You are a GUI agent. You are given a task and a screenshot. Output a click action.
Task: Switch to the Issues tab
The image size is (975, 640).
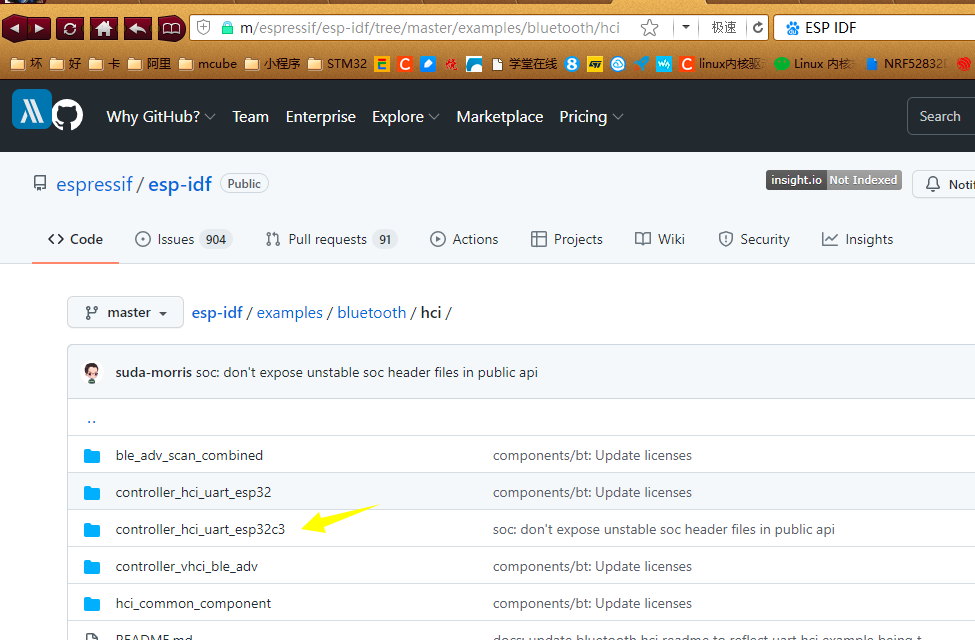[x=183, y=239]
